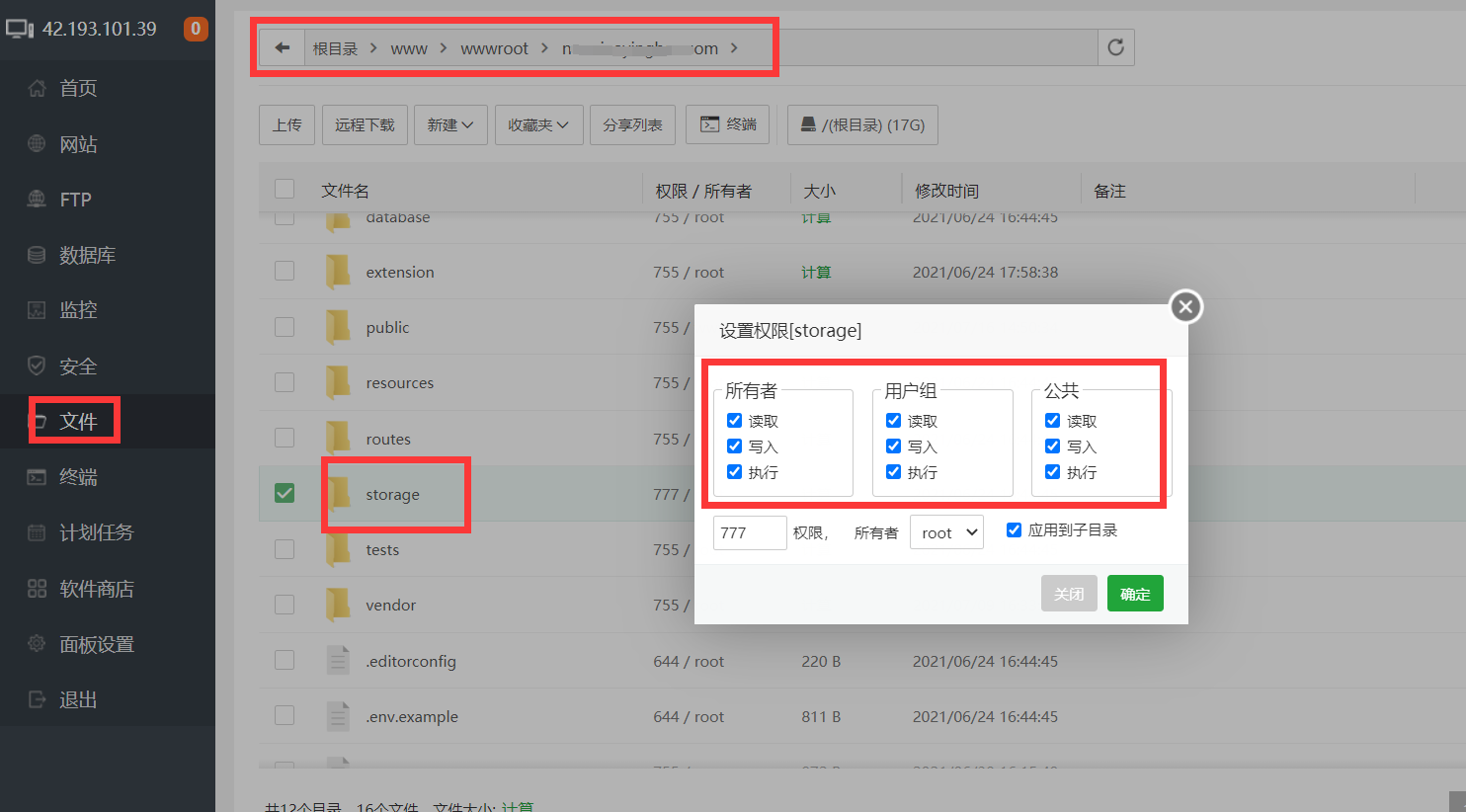Click the FTP icon in sidebar
Image resolution: width=1466 pixels, height=812 pixels.
tap(37, 199)
